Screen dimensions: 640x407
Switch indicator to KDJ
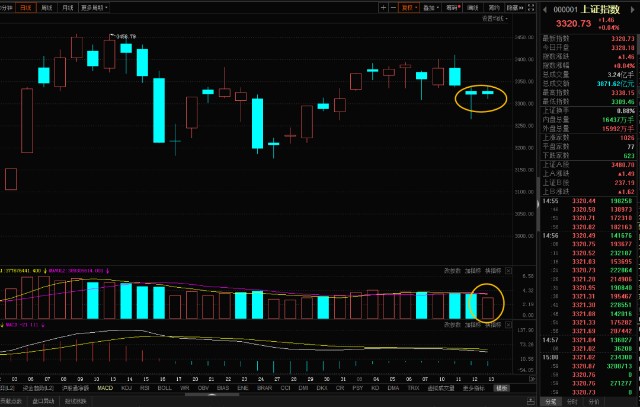(127, 388)
